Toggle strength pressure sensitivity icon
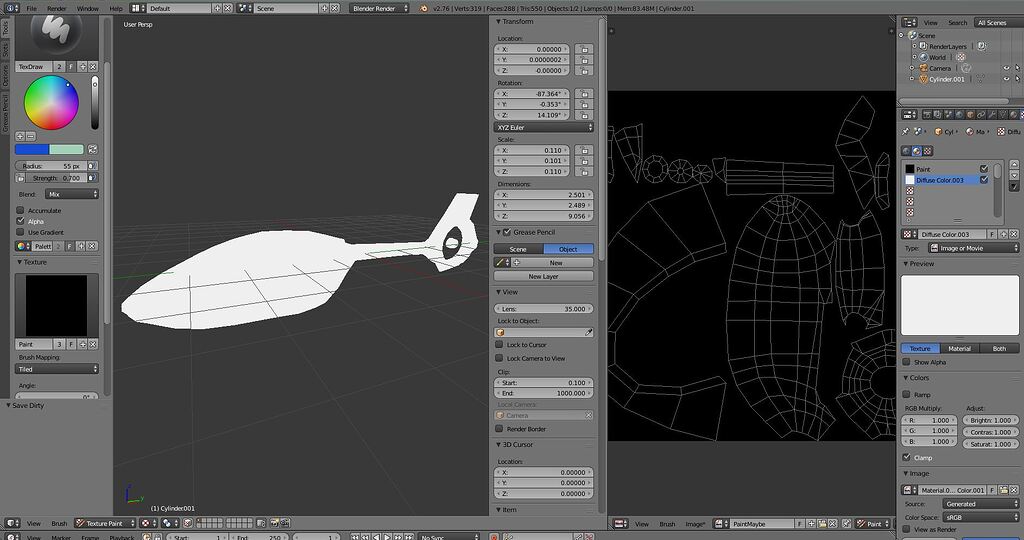Image resolution: width=1024 pixels, height=540 pixels. point(92,178)
